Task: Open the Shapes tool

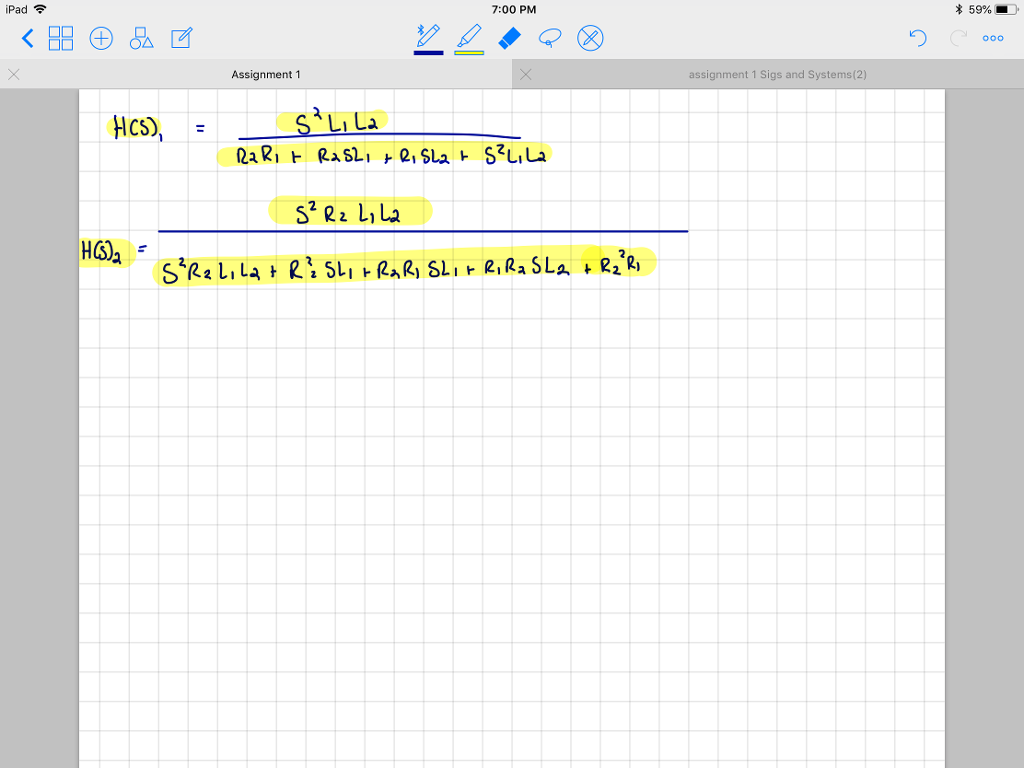Action: click(141, 38)
